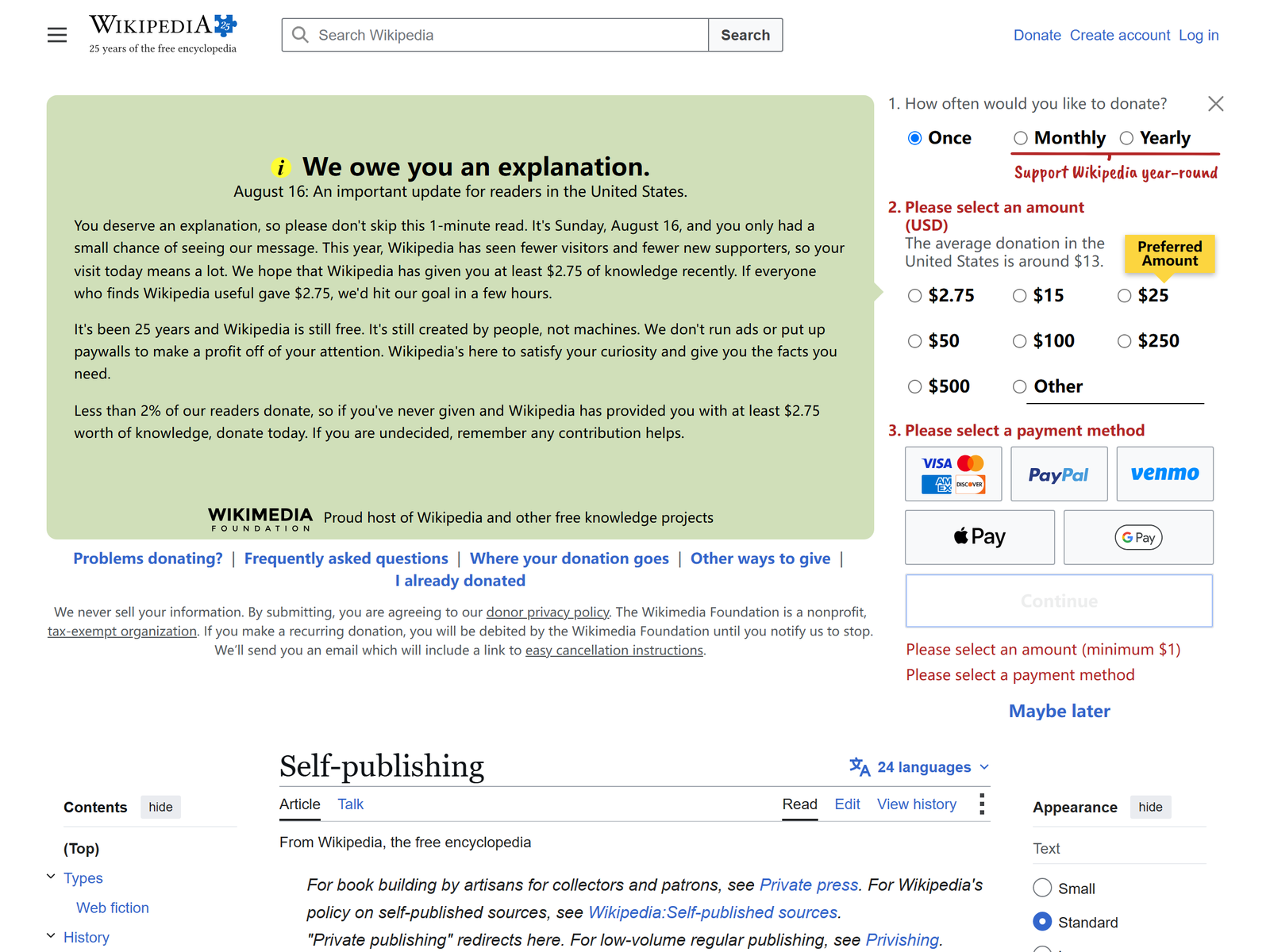This screenshot has width=1270, height=952.
Task: Collapse the Types contents section chevron
Action: coord(51,877)
